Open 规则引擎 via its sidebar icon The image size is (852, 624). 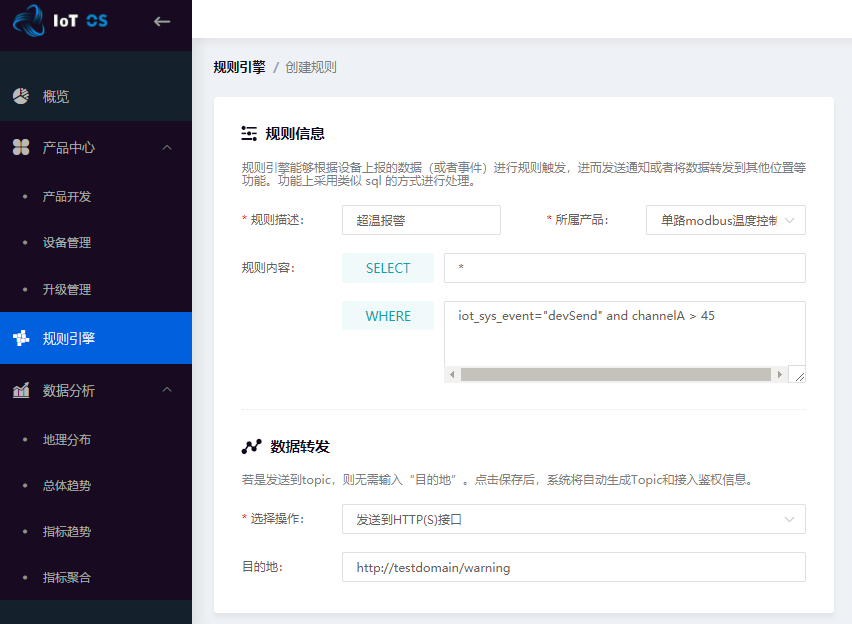[x=21, y=338]
